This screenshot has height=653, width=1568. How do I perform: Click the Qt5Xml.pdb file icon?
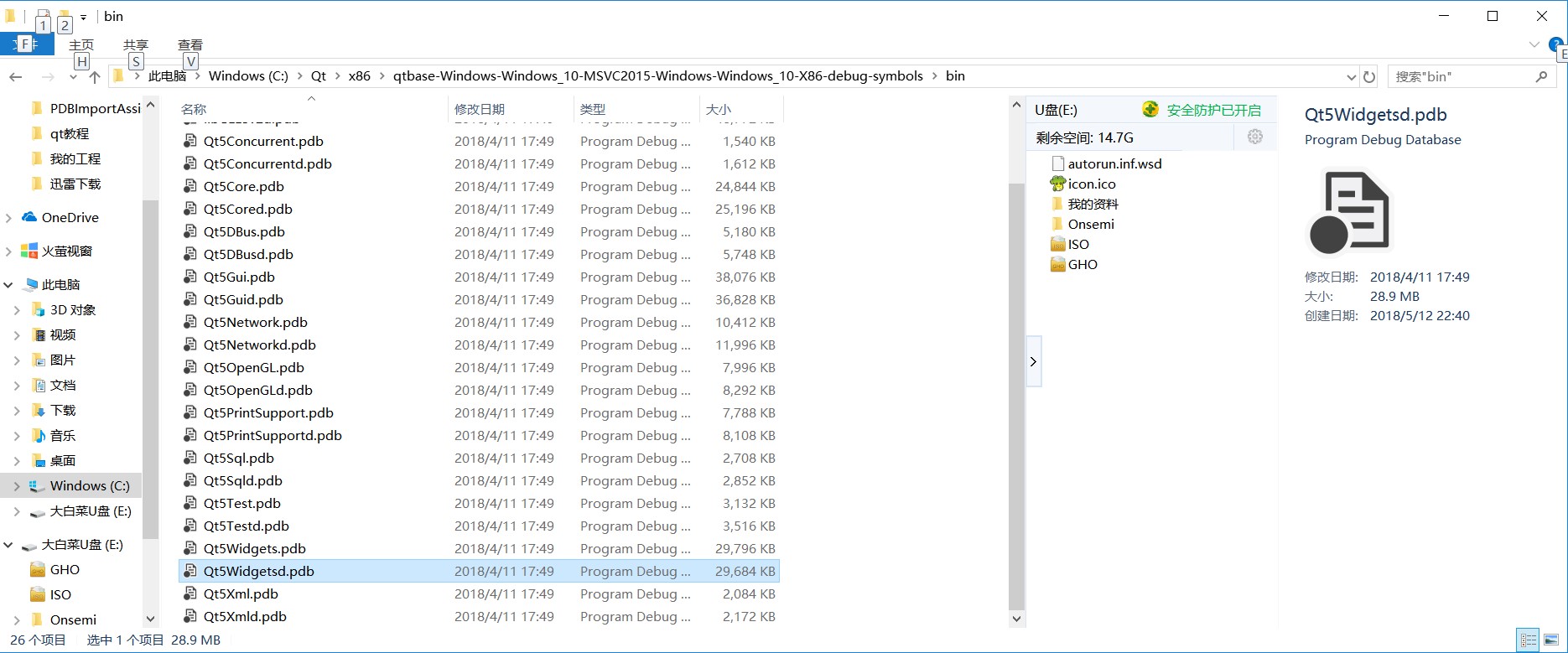click(x=190, y=593)
